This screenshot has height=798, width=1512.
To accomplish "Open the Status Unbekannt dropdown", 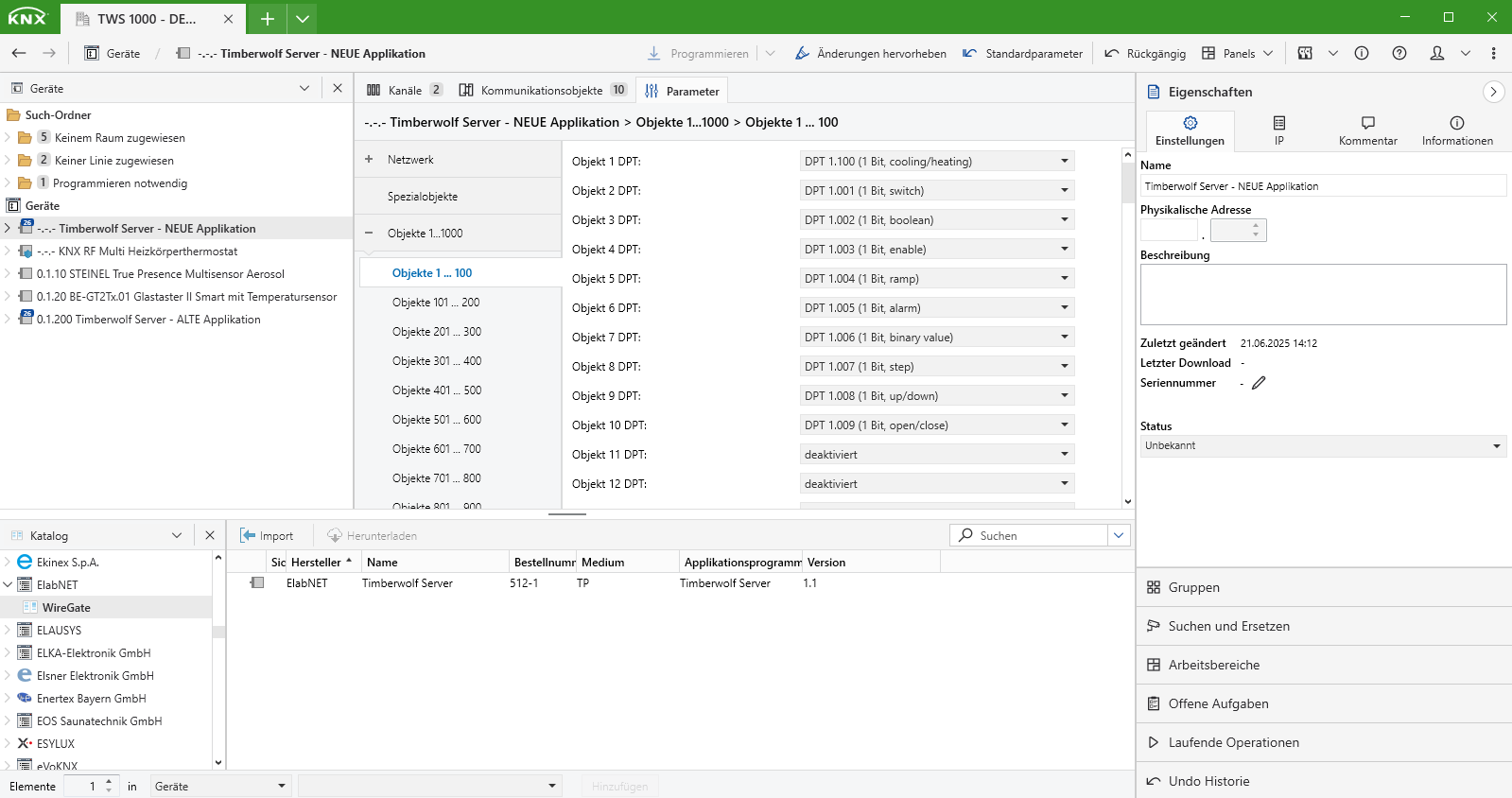I will (x=1323, y=446).
